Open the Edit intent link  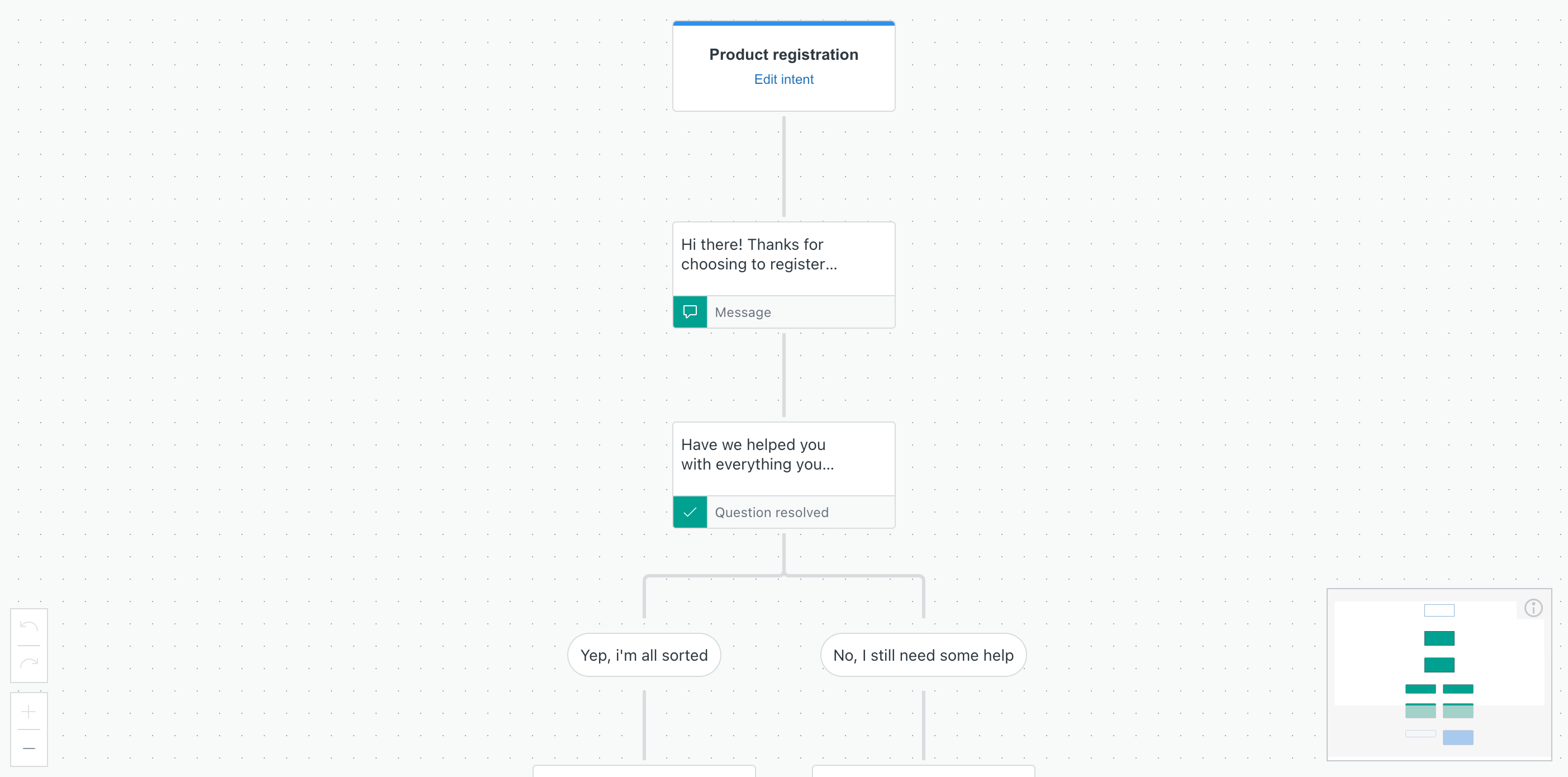pyautogui.click(x=783, y=79)
